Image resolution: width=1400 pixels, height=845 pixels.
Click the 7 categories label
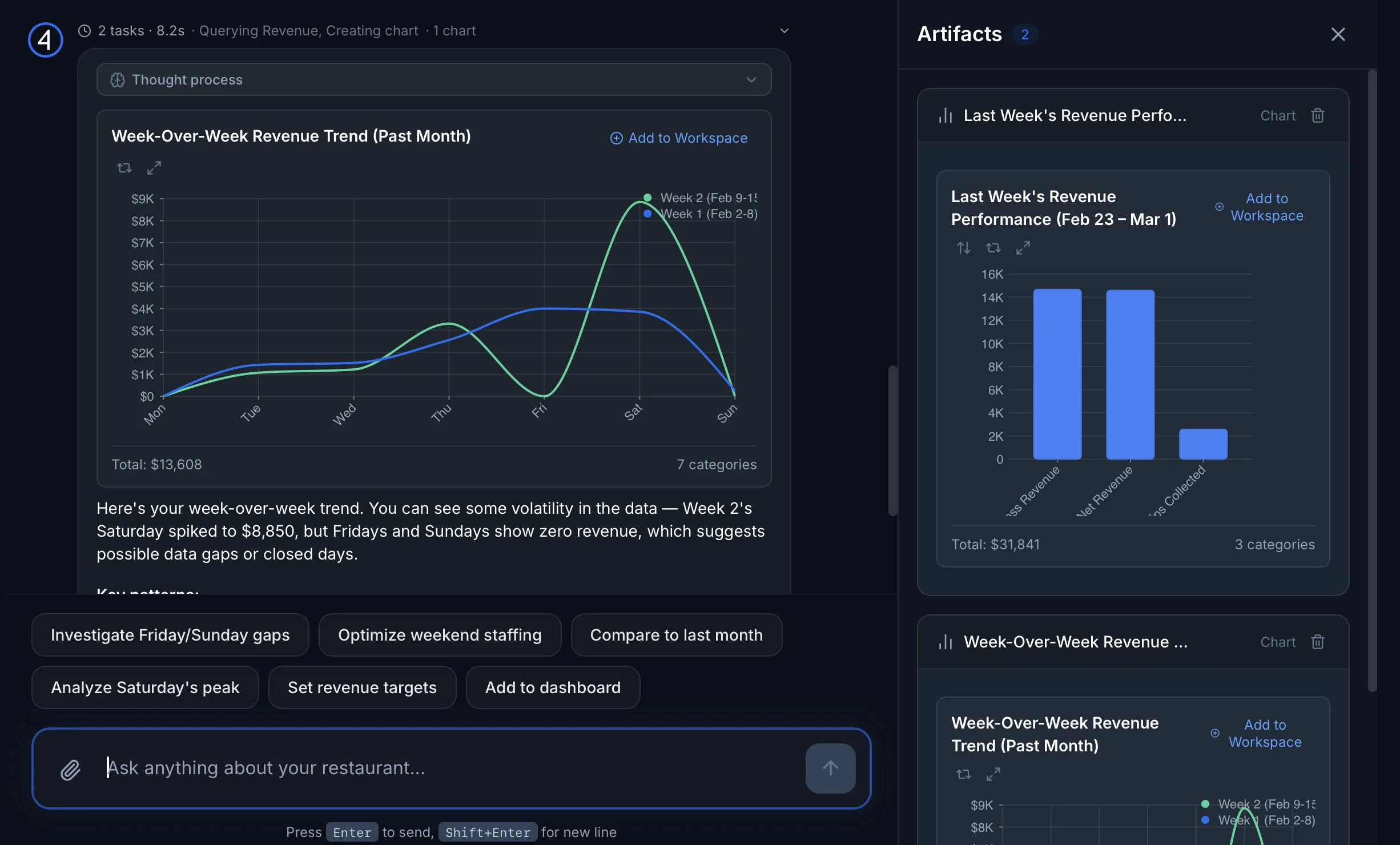(x=717, y=465)
